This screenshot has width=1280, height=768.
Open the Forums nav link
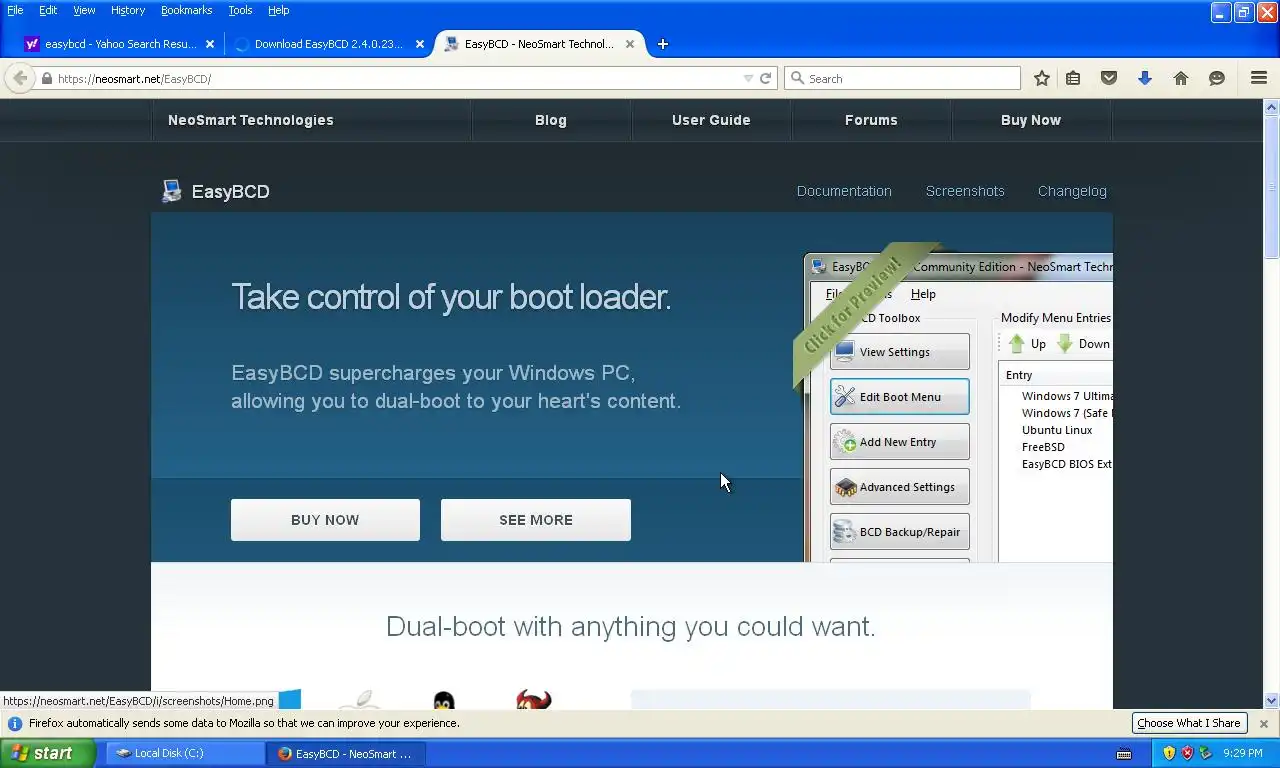[x=871, y=120]
